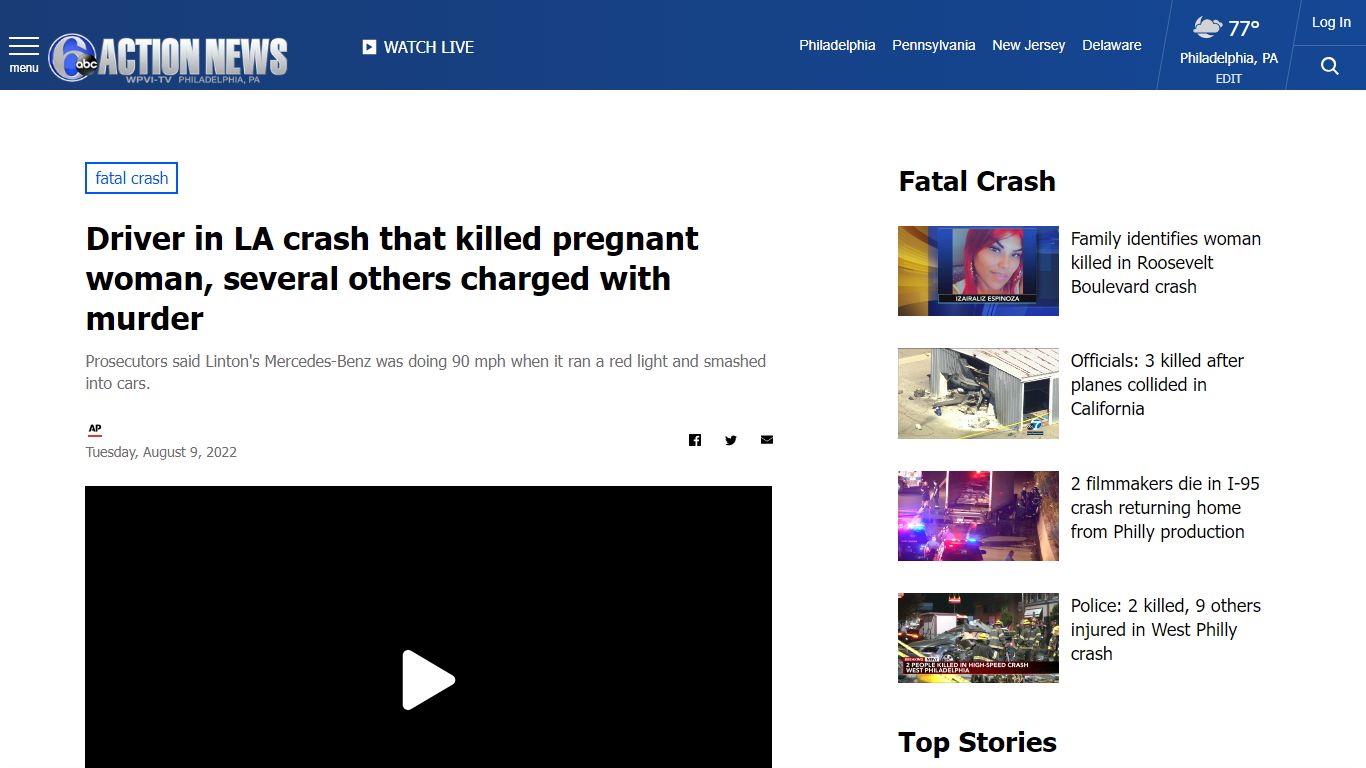The width and height of the screenshot is (1366, 768).
Task: Click the Prosecutors said summary text
Action: 426,372
